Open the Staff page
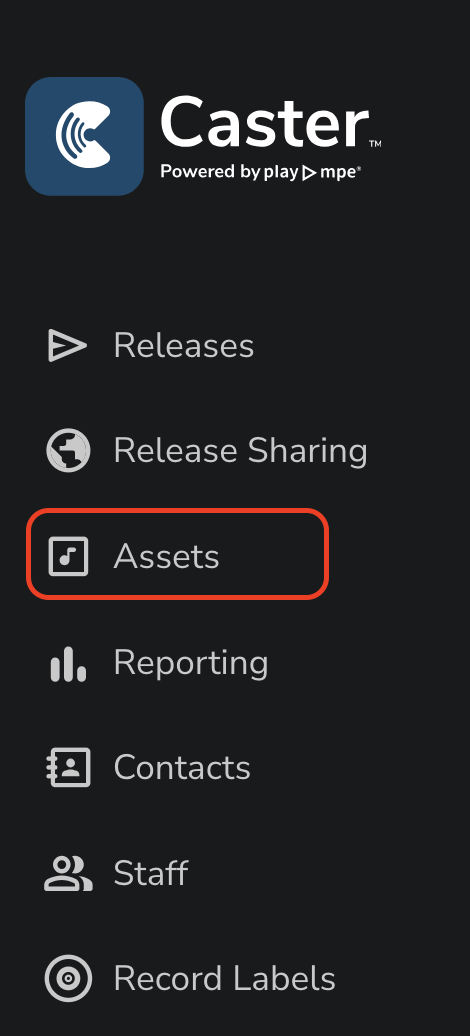 151,873
